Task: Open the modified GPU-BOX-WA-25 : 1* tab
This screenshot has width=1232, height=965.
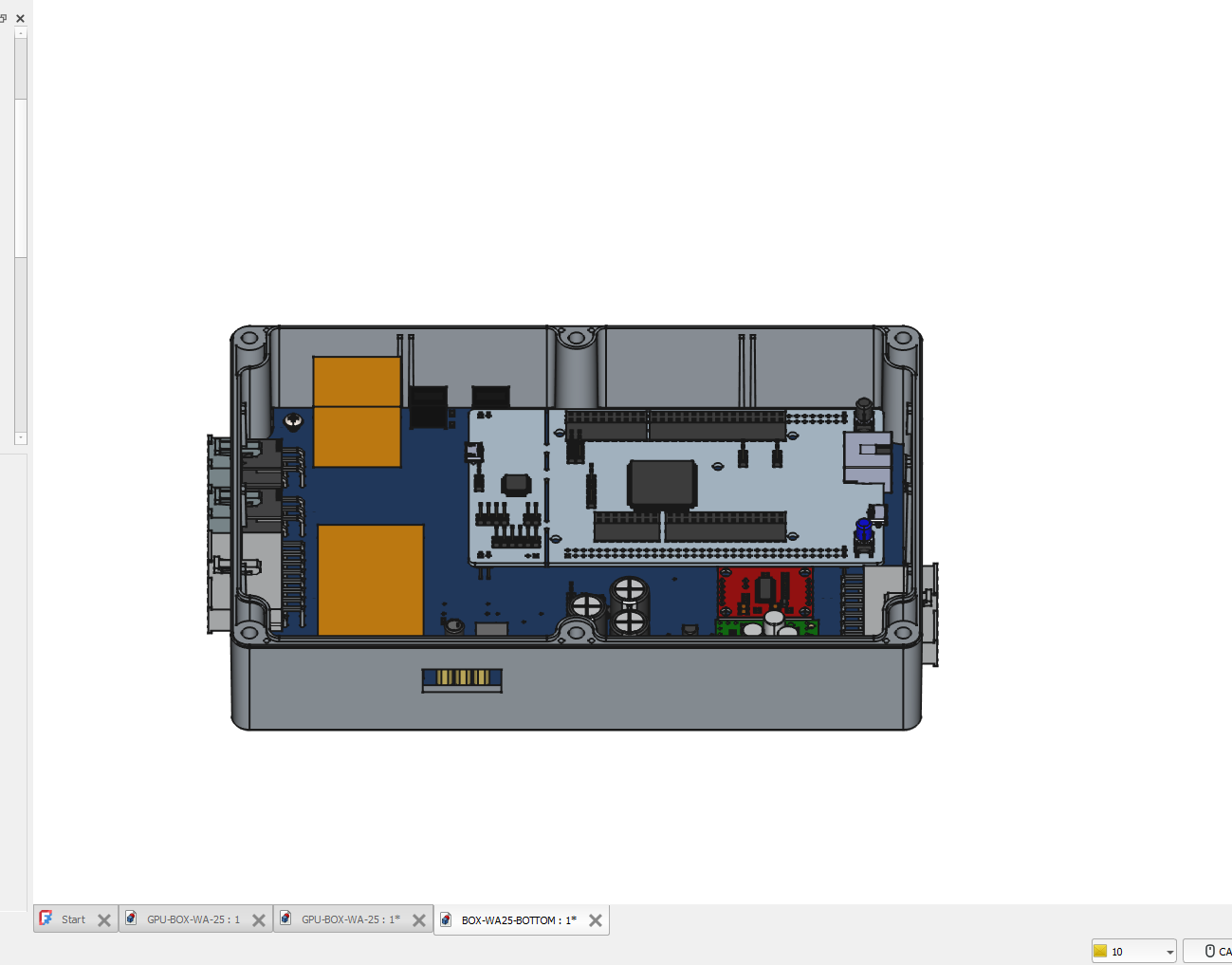Action: coord(351,919)
